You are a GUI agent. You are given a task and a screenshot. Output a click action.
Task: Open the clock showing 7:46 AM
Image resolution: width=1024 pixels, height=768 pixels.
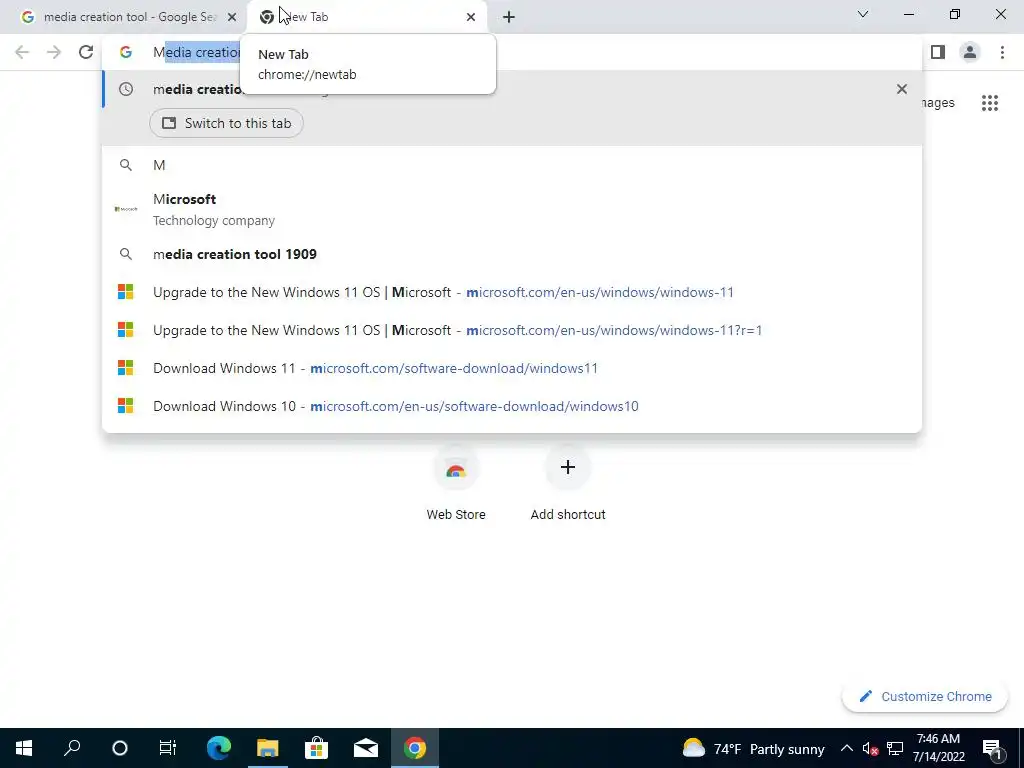point(938,748)
